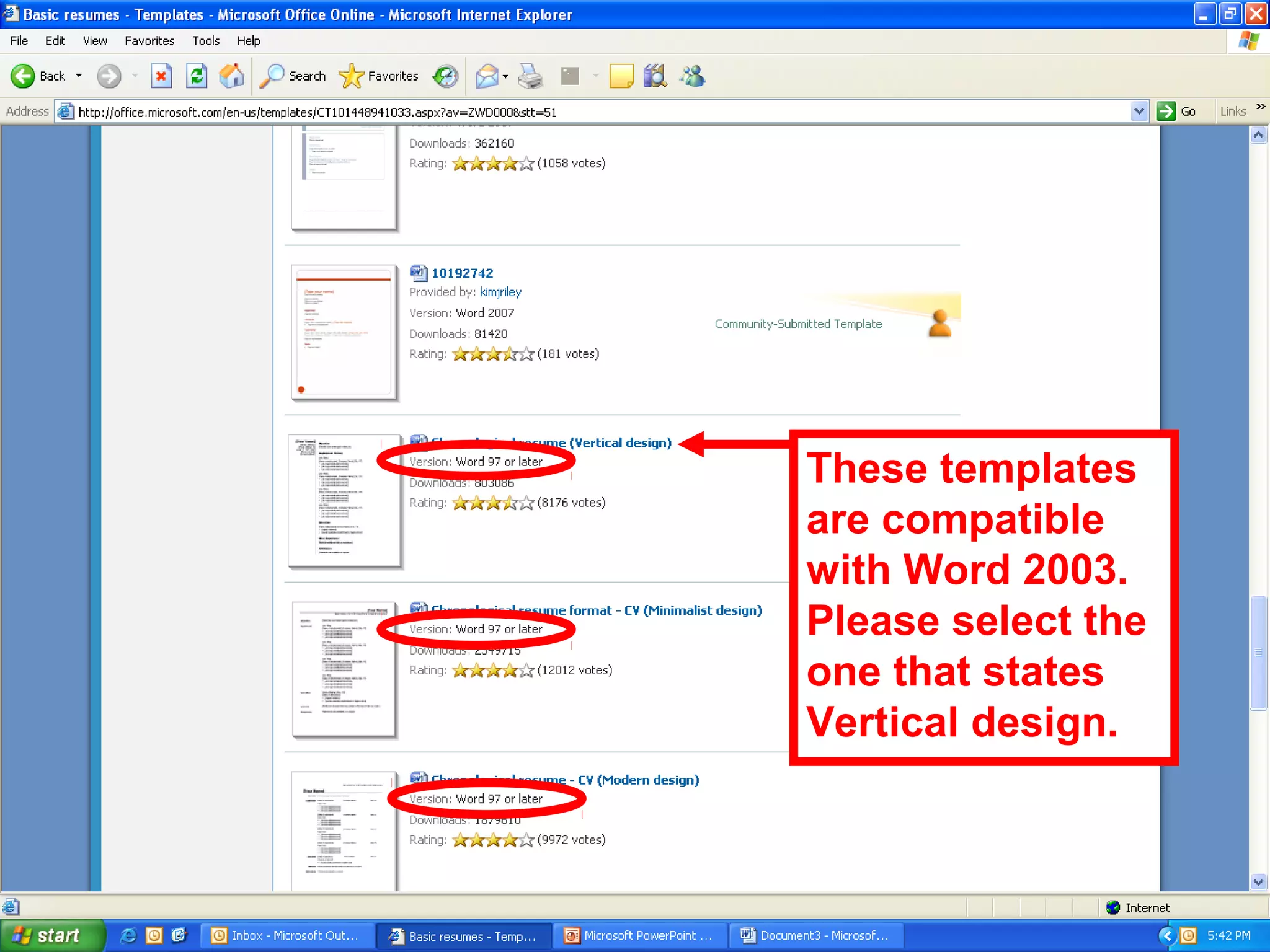The width and height of the screenshot is (1270, 952).
Task: Click rating stars with 12012 votes
Action: pyautogui.click(x=493, y=671)
